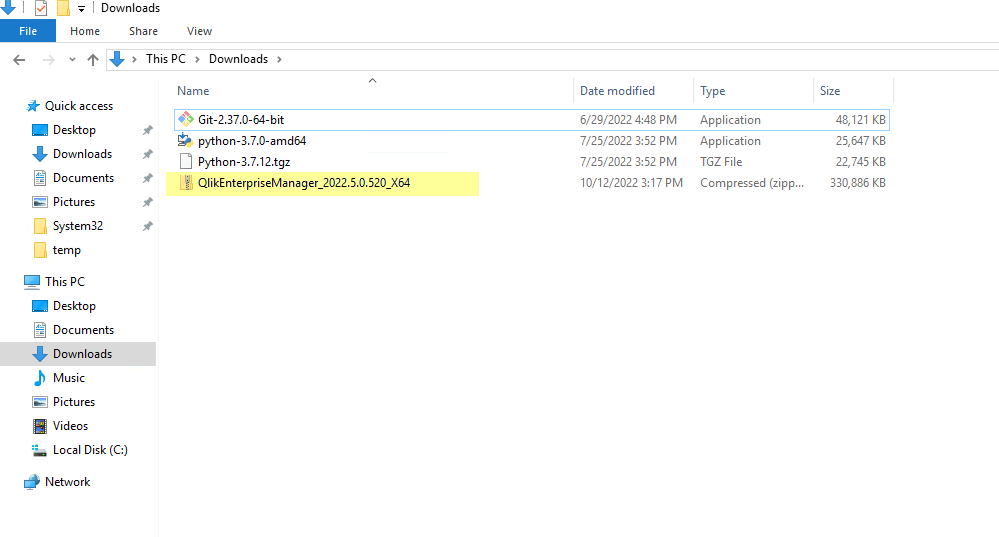Open the File ribbon tab

click(x=28, y=31)
